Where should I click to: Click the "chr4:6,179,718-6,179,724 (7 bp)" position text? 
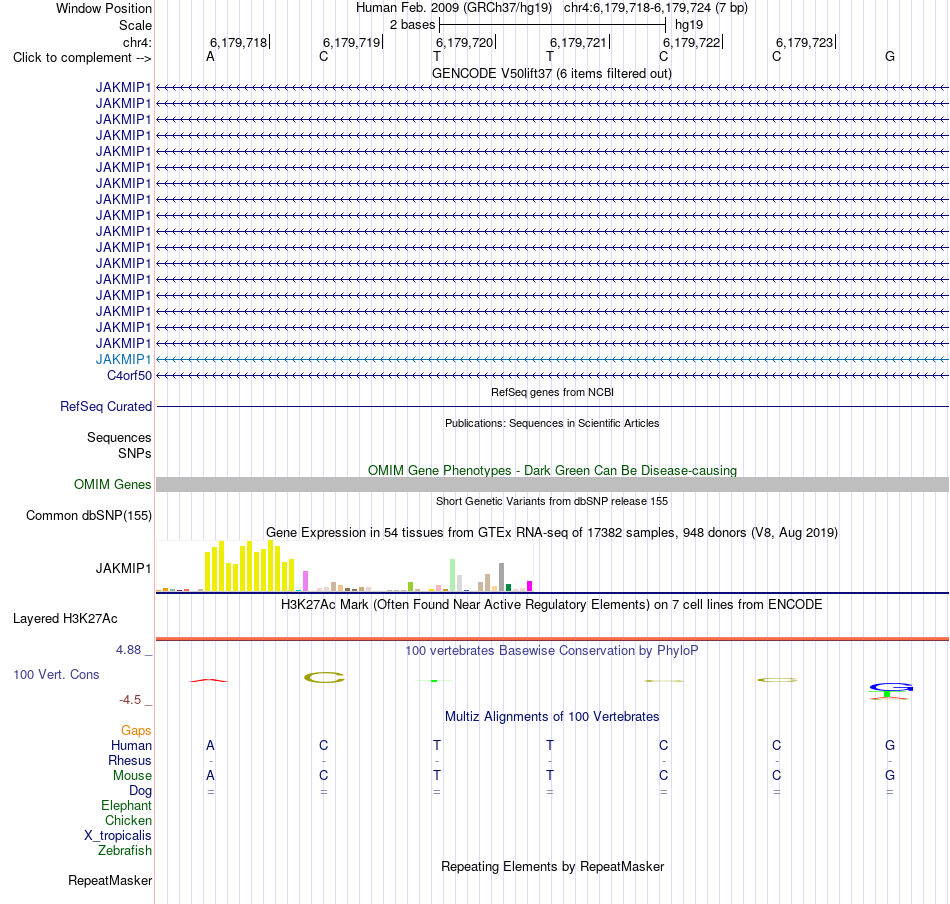point(656,8)
